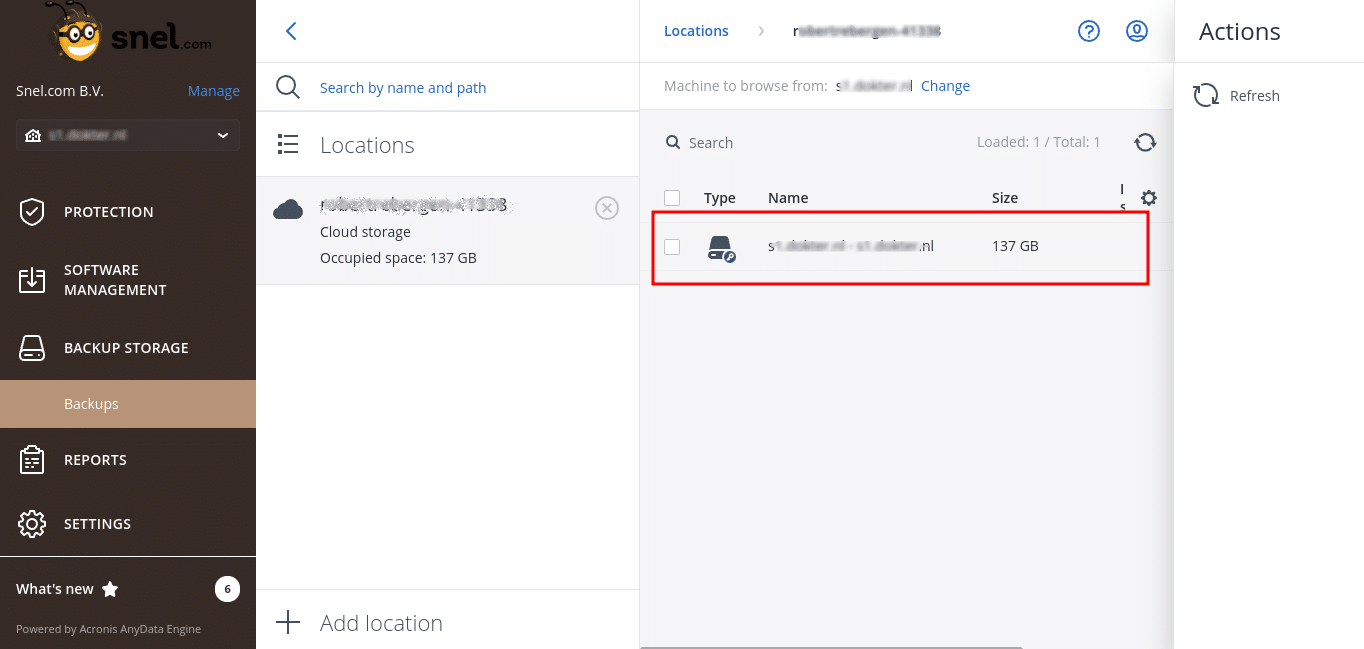Image resolution: width=1364 pixels, height=649 pixels.
Task: Click the plus icon for Add location
Action: pos(288,623)
